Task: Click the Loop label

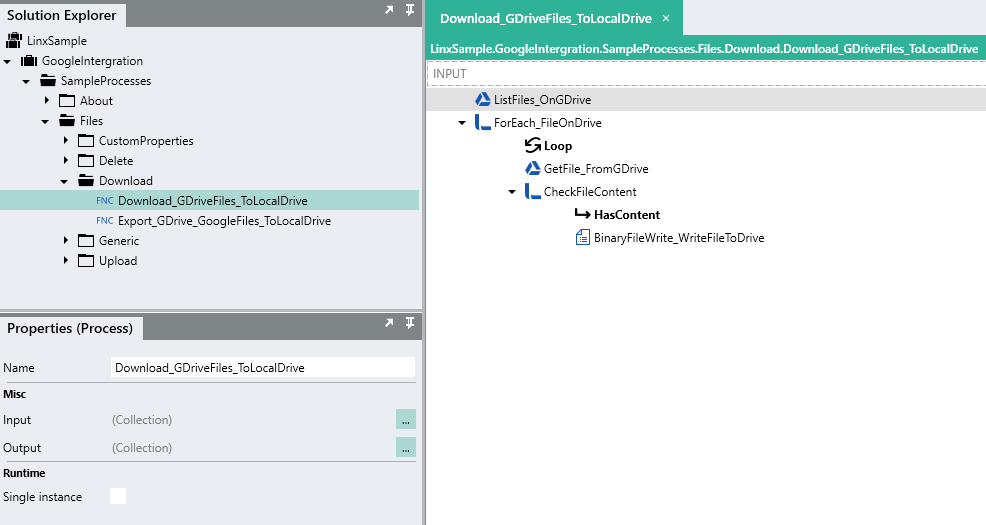Action: [x=558, y=146]
